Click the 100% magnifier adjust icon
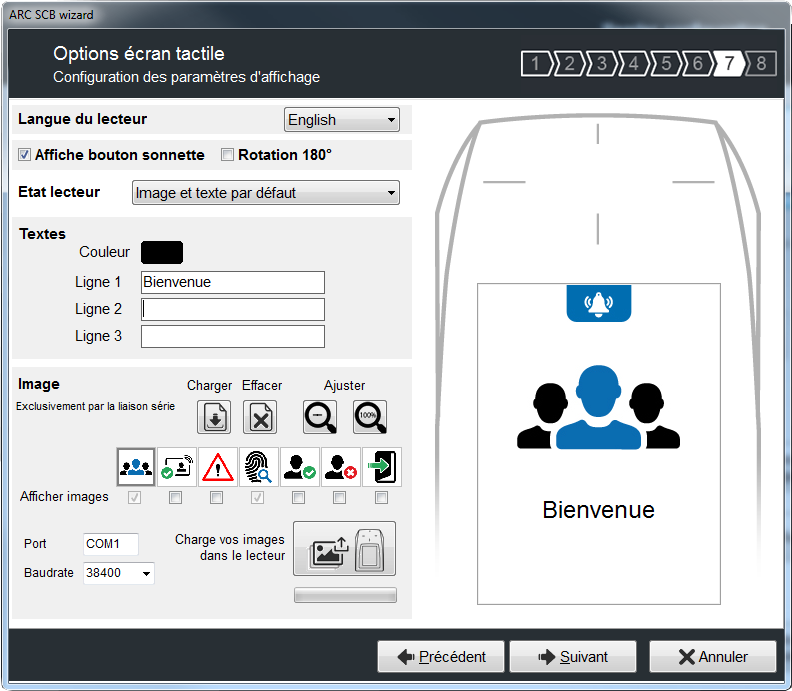This screenshot has height=691, width=792. [369, 416]
